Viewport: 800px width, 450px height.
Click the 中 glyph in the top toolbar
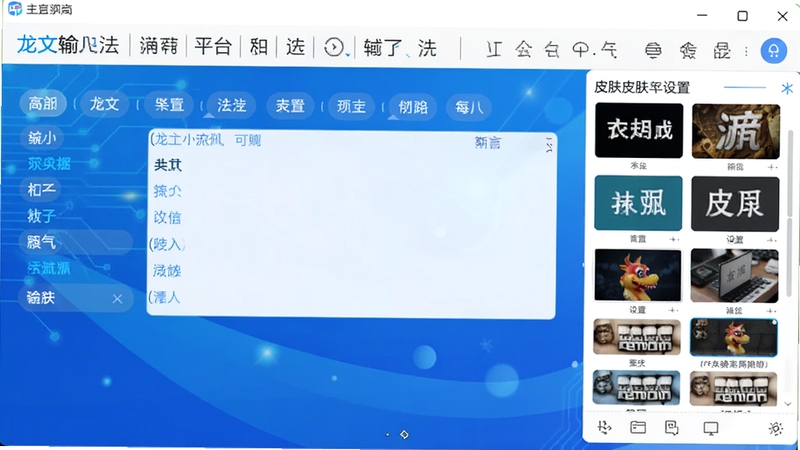[581, 49]
